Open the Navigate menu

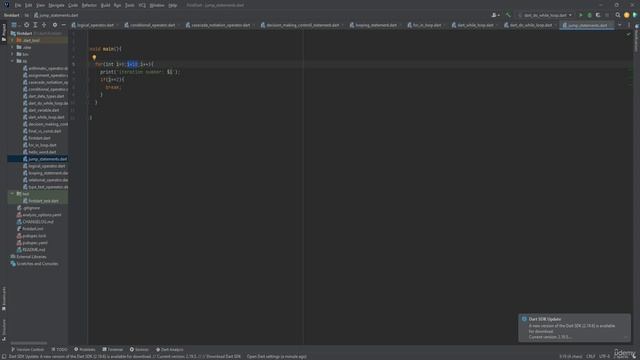56,5
